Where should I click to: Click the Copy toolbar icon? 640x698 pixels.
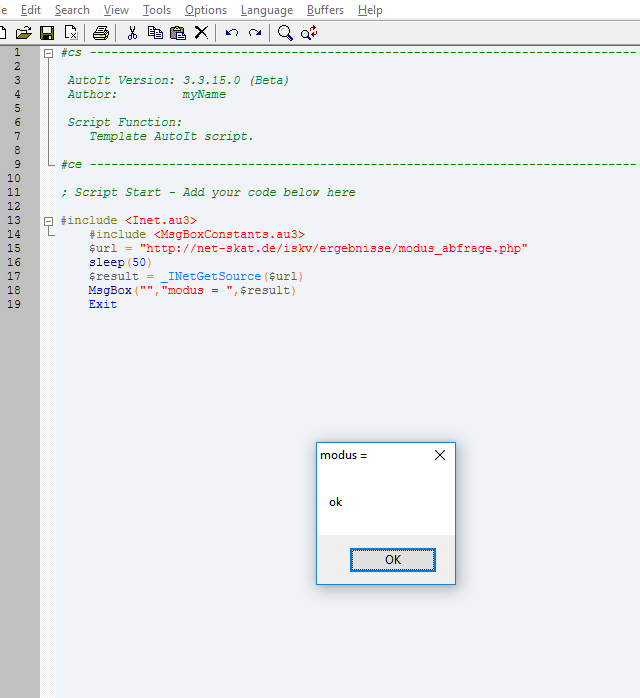[x=155, y=33]
